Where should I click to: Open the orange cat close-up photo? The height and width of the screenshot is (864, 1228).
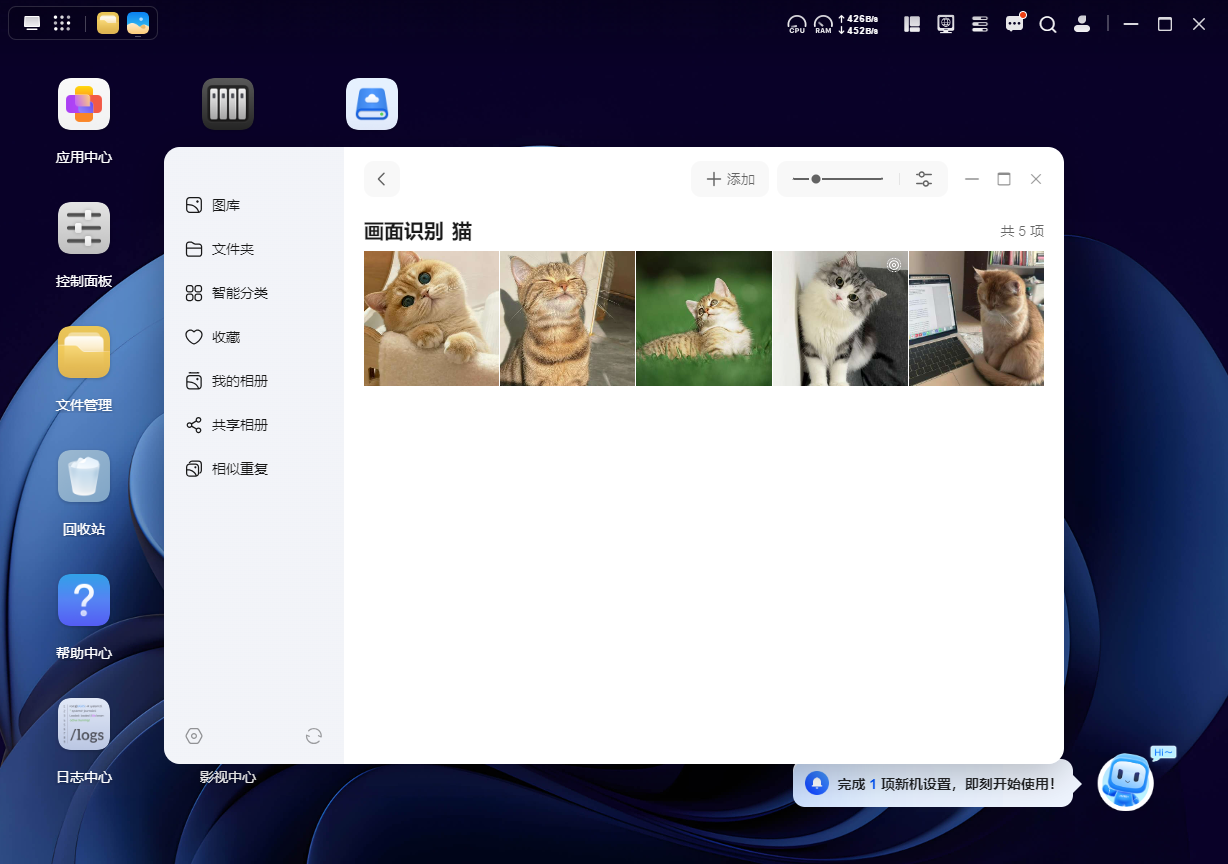[431, 318]
